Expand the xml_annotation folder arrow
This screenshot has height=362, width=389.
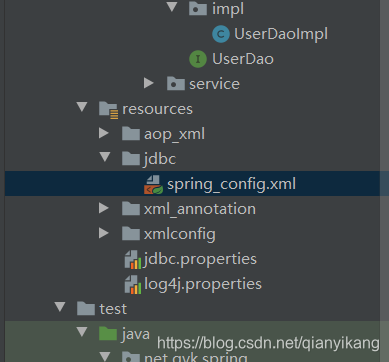[104, 208]
